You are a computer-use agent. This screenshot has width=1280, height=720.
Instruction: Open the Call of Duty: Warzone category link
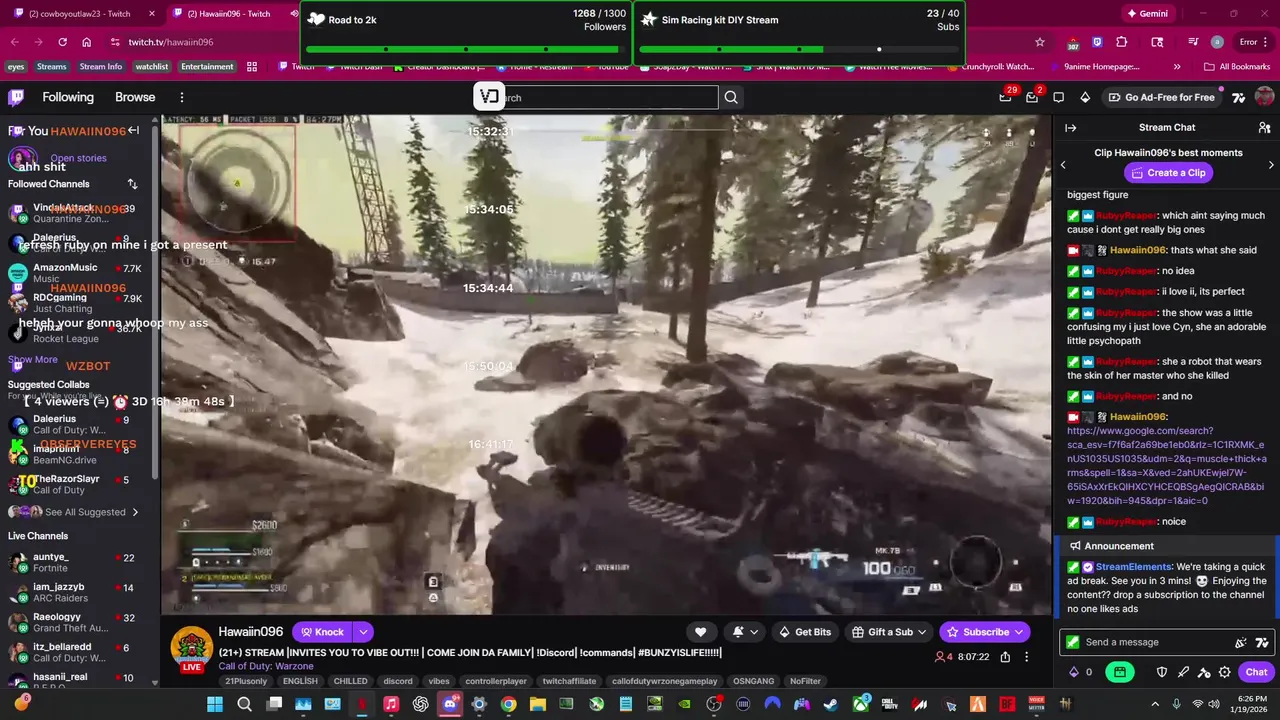click(x=266, y=666)
